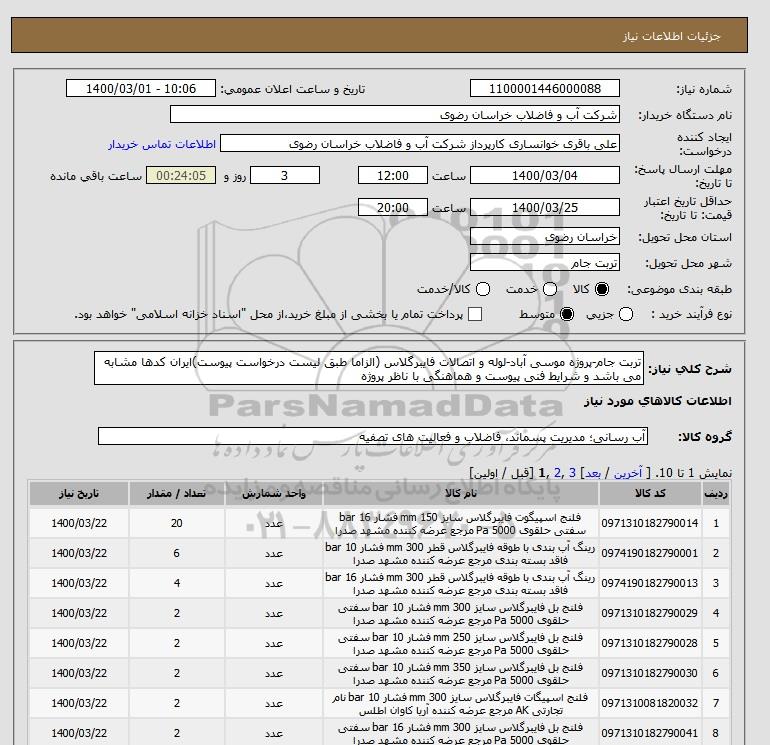Screen dimensions: 770x745
Task: Choose the متوسط purchase type radio
Action: (567, 314)
